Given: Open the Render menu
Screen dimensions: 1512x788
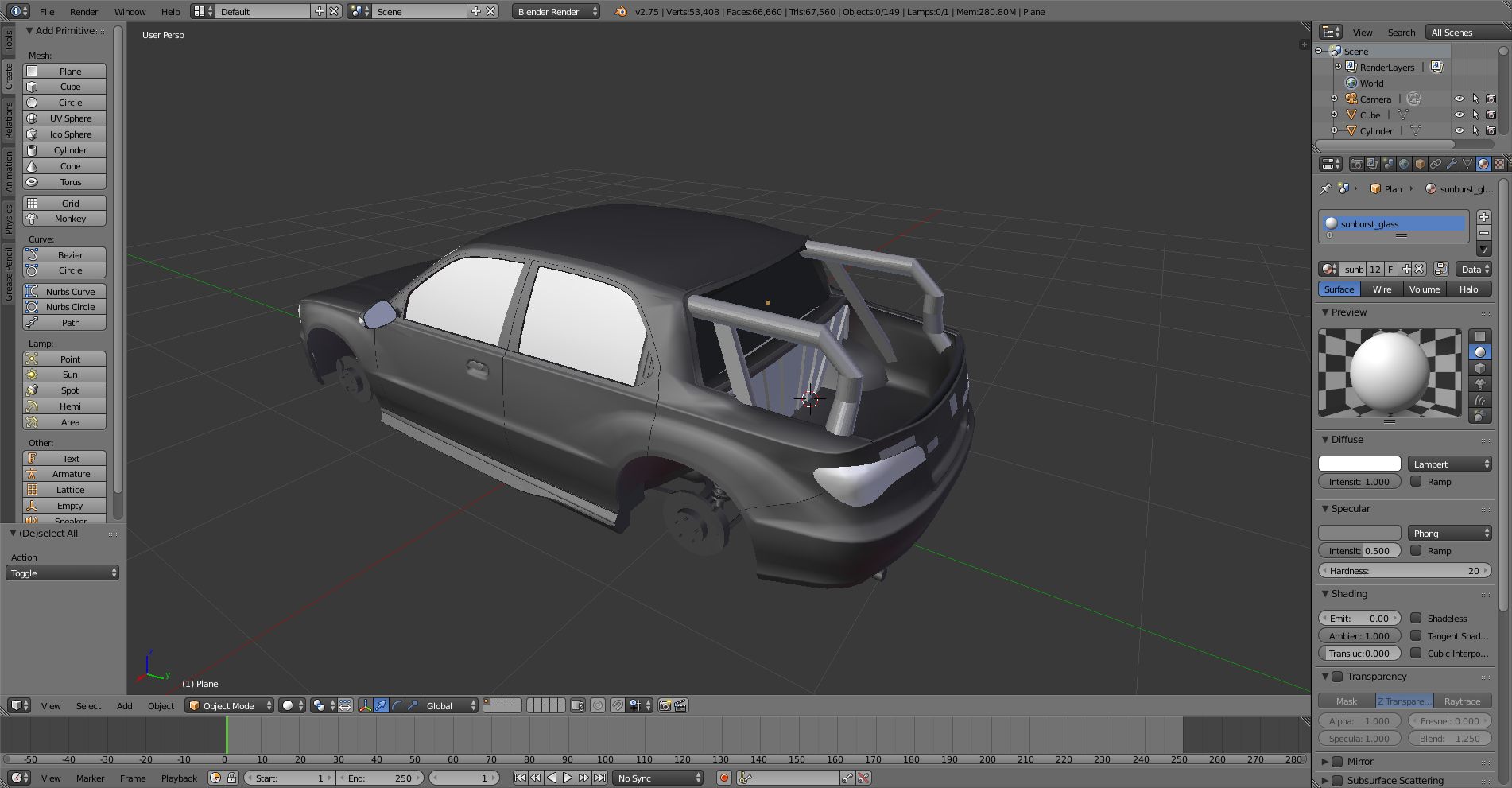Looking at the screenshot, I should 83,12.
